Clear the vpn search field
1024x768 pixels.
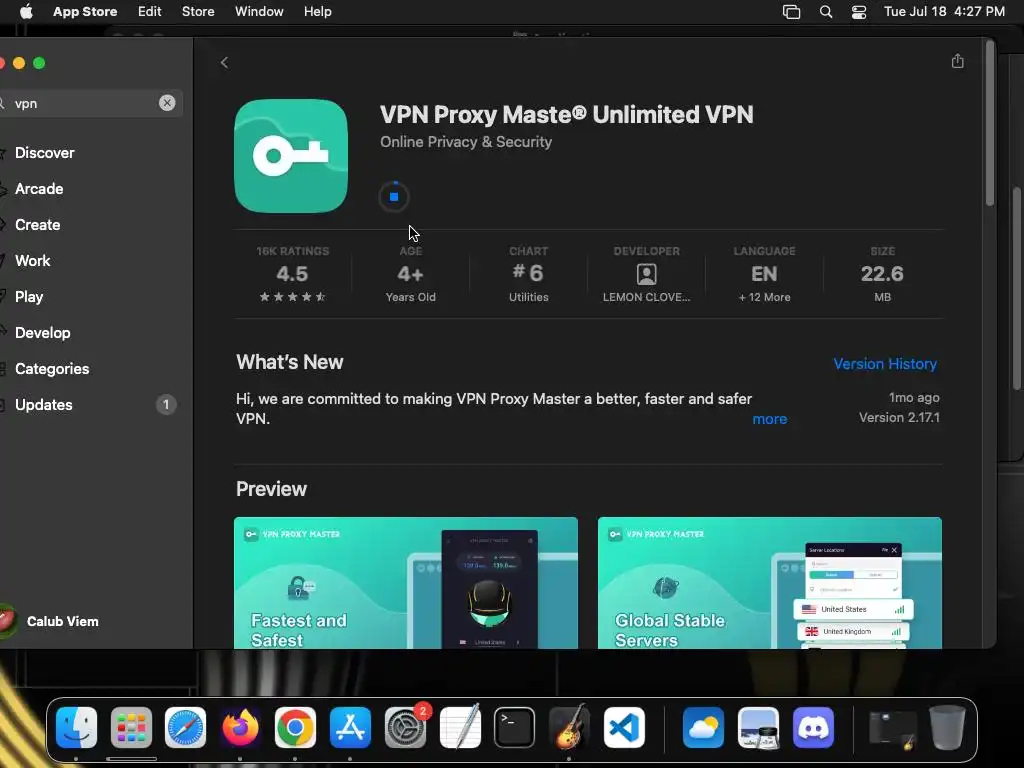click(167, 103)
